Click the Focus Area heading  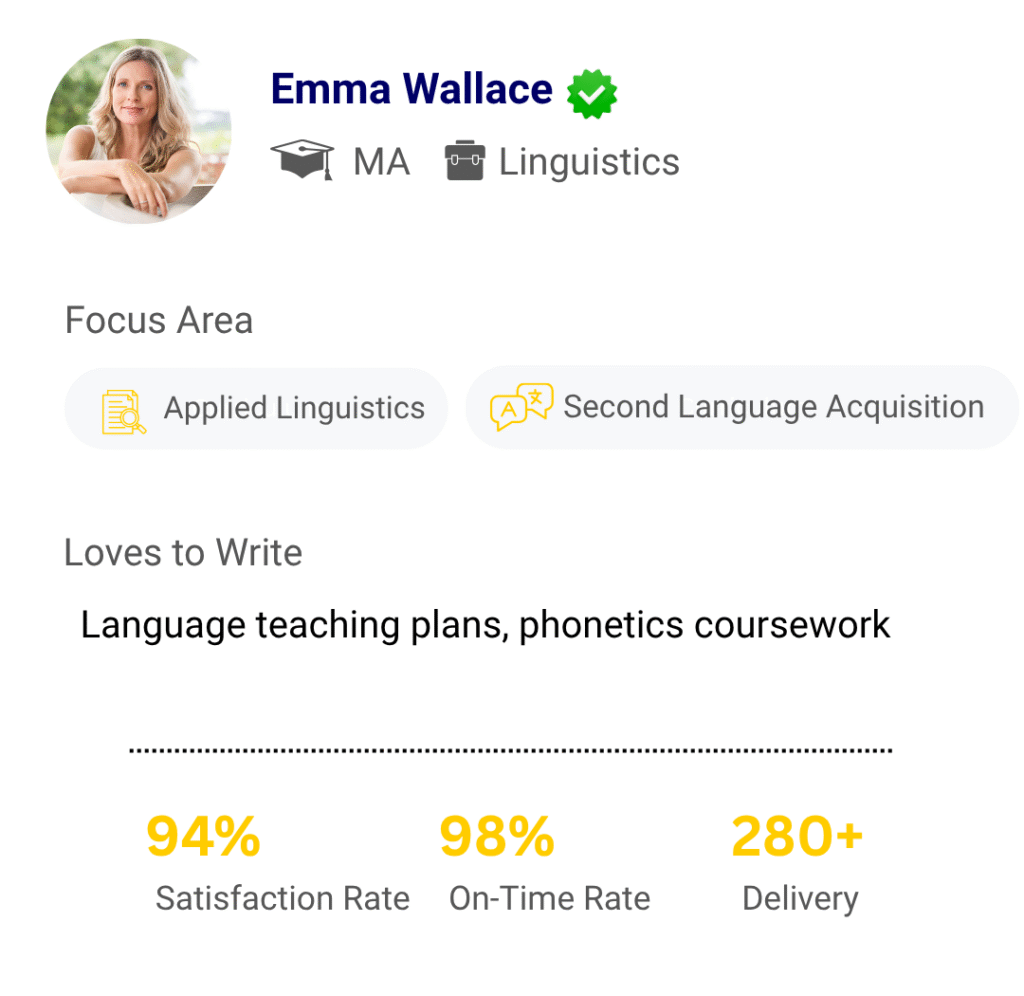[158, 321]
